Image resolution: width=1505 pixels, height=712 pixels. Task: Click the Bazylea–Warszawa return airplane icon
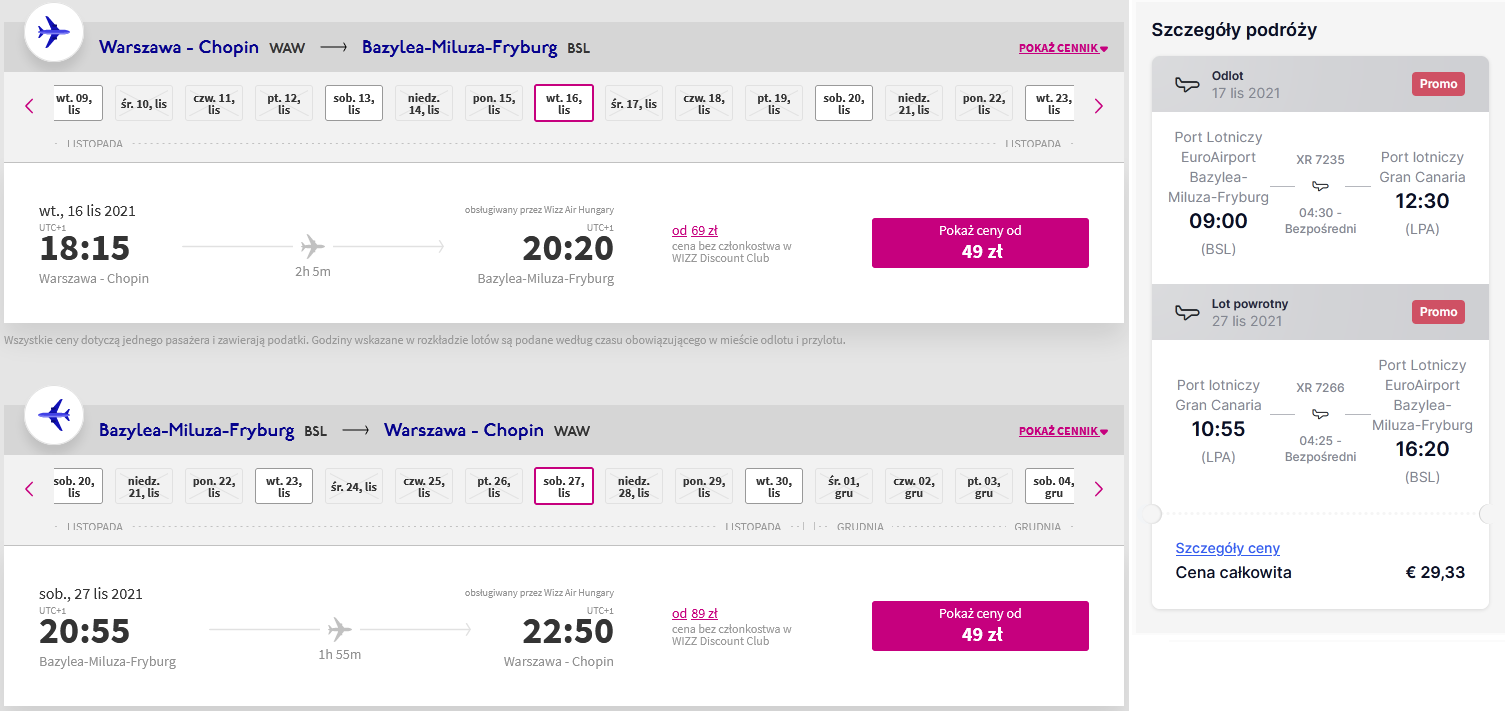(x=54, y=415)
